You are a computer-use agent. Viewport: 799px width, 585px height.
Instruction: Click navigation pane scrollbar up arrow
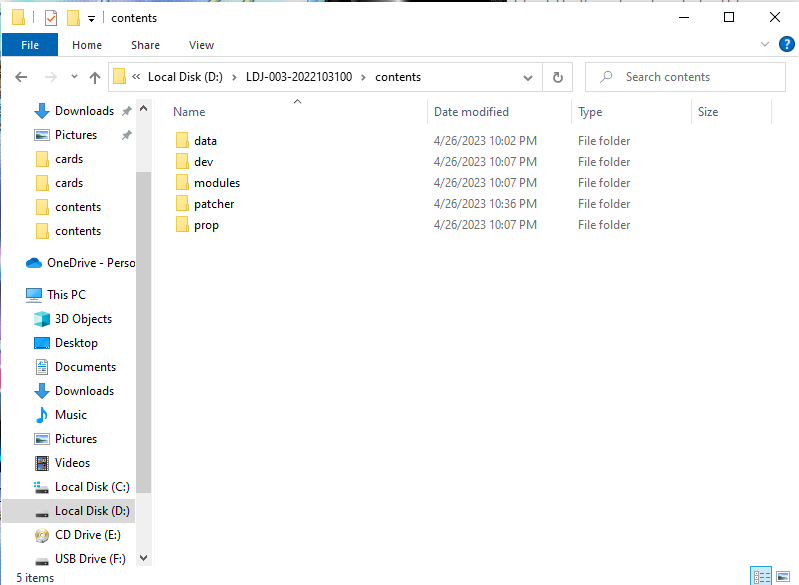(x=144, y=109)
